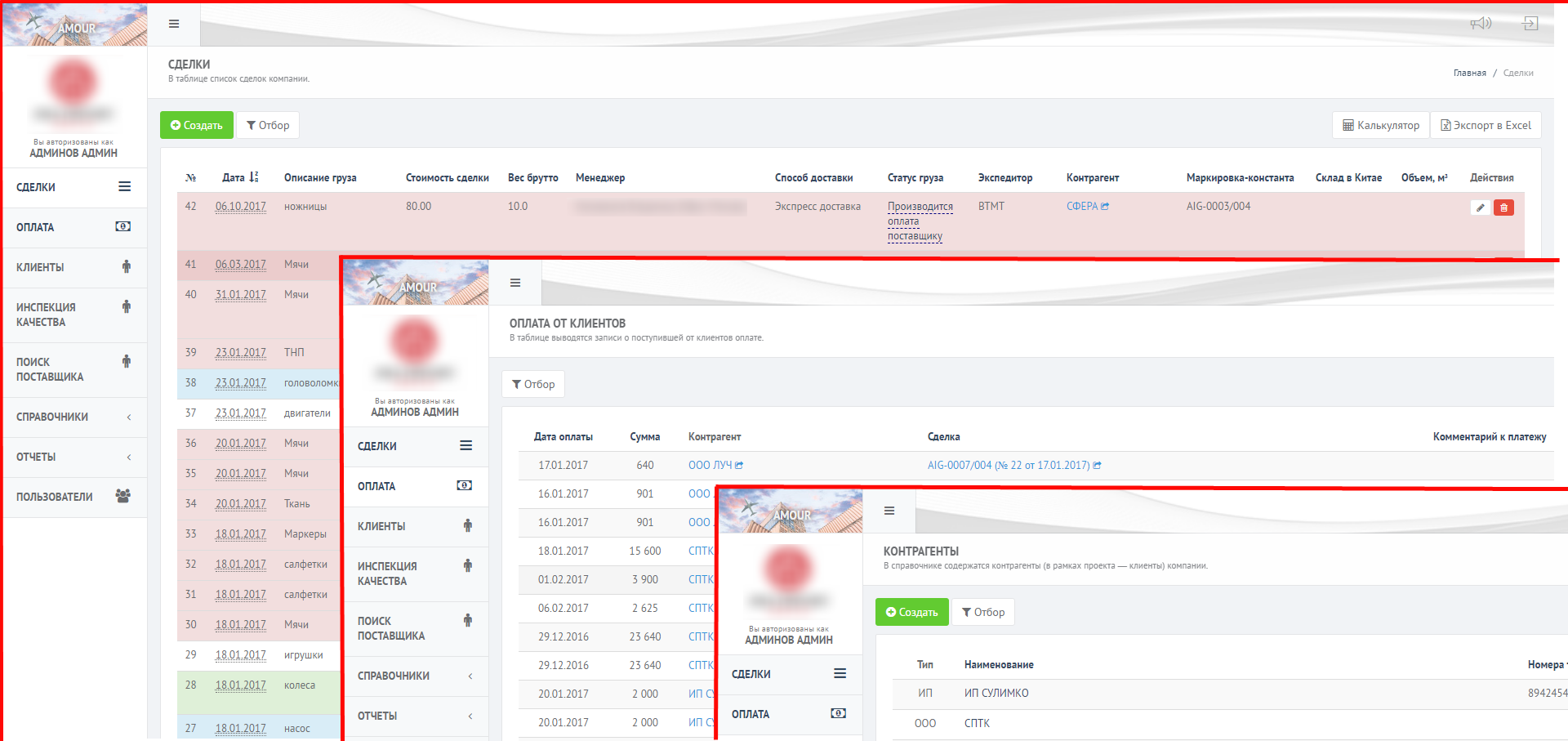
Task: Expand СПРАВОЧНИКИ in the second overlay sidebar
Action: point(416,676)
